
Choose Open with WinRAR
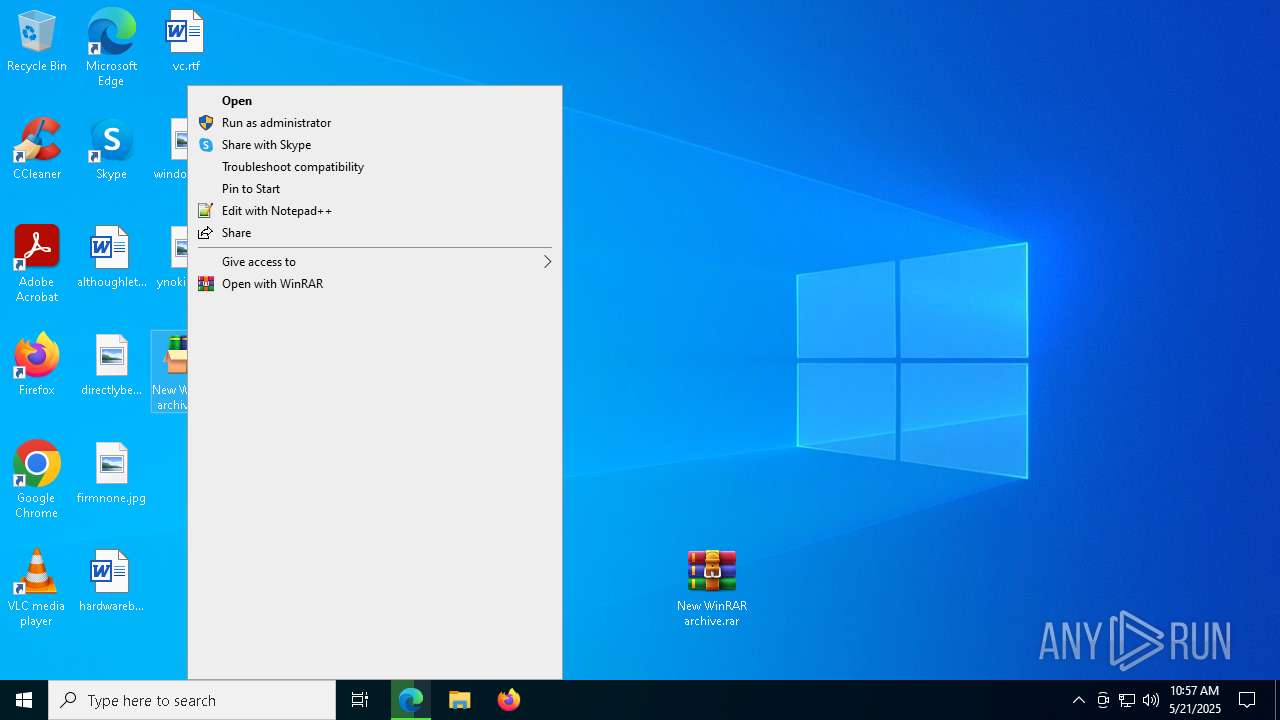375,284
